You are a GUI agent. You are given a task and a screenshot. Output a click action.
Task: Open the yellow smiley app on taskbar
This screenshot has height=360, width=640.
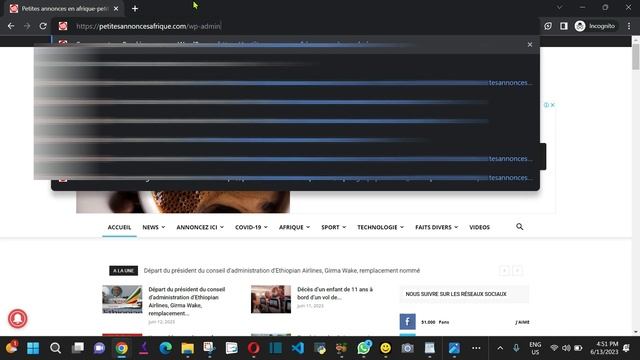(x=386, y=348)
